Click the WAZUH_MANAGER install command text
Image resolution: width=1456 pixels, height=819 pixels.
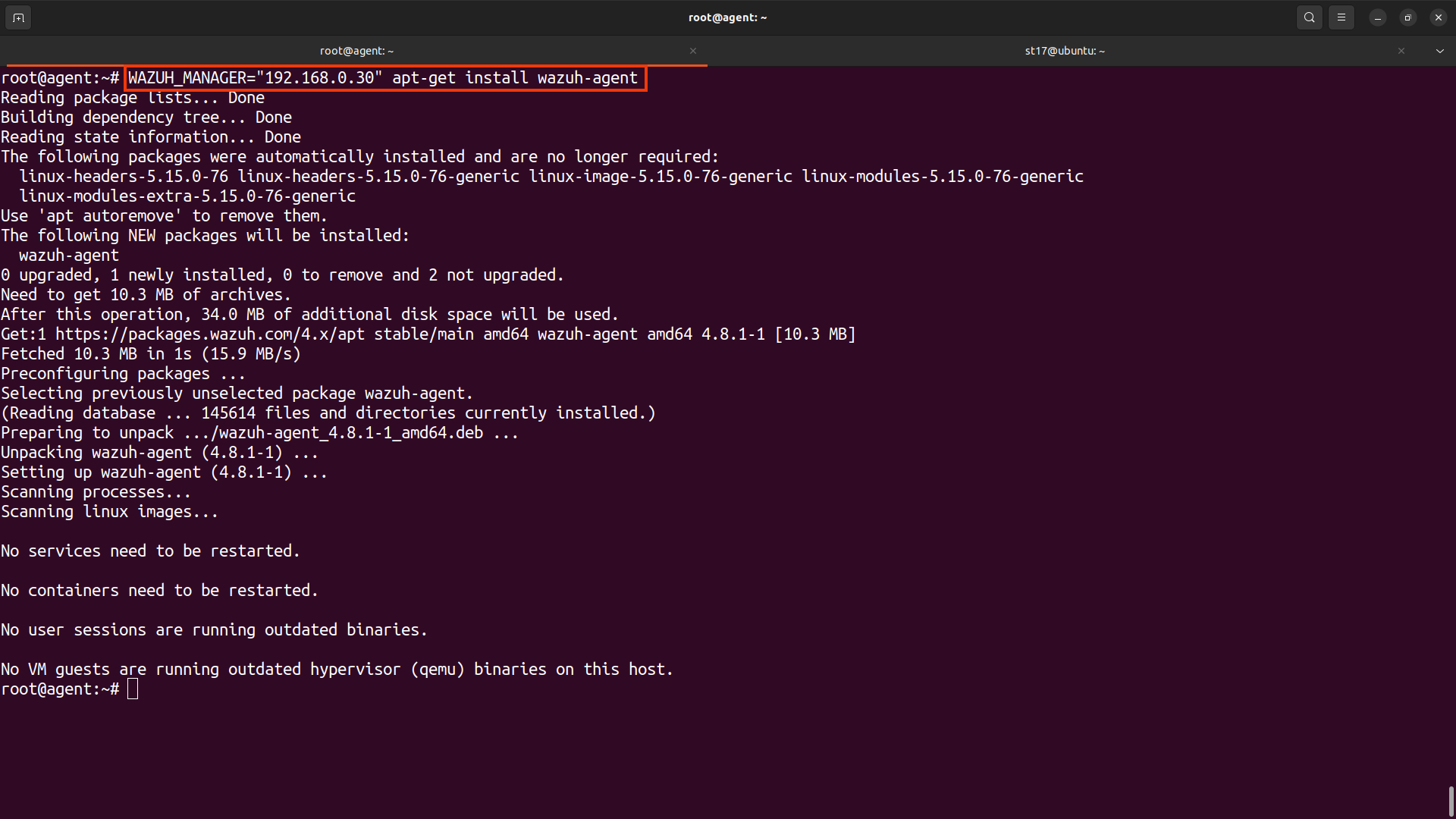383,77
